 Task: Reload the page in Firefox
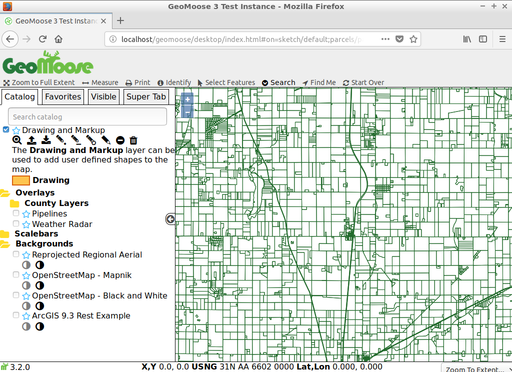pos(42,39)
